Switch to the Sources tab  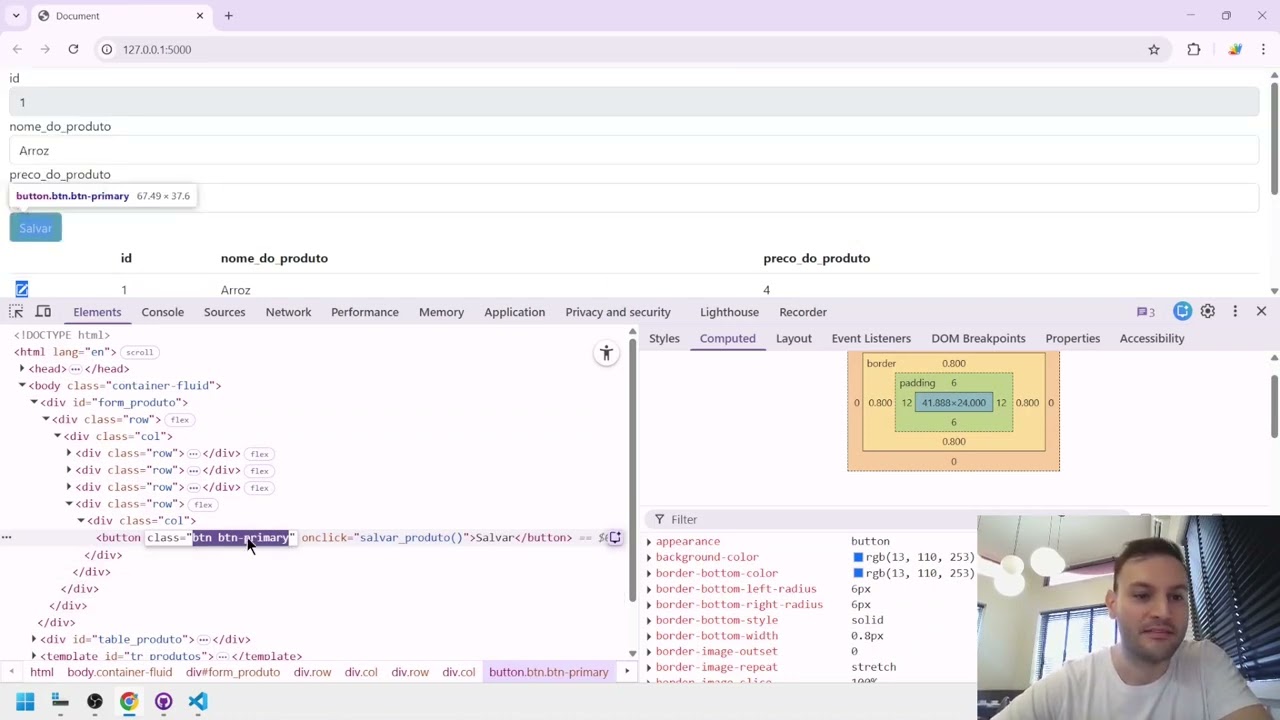click(x=224, y=312)
